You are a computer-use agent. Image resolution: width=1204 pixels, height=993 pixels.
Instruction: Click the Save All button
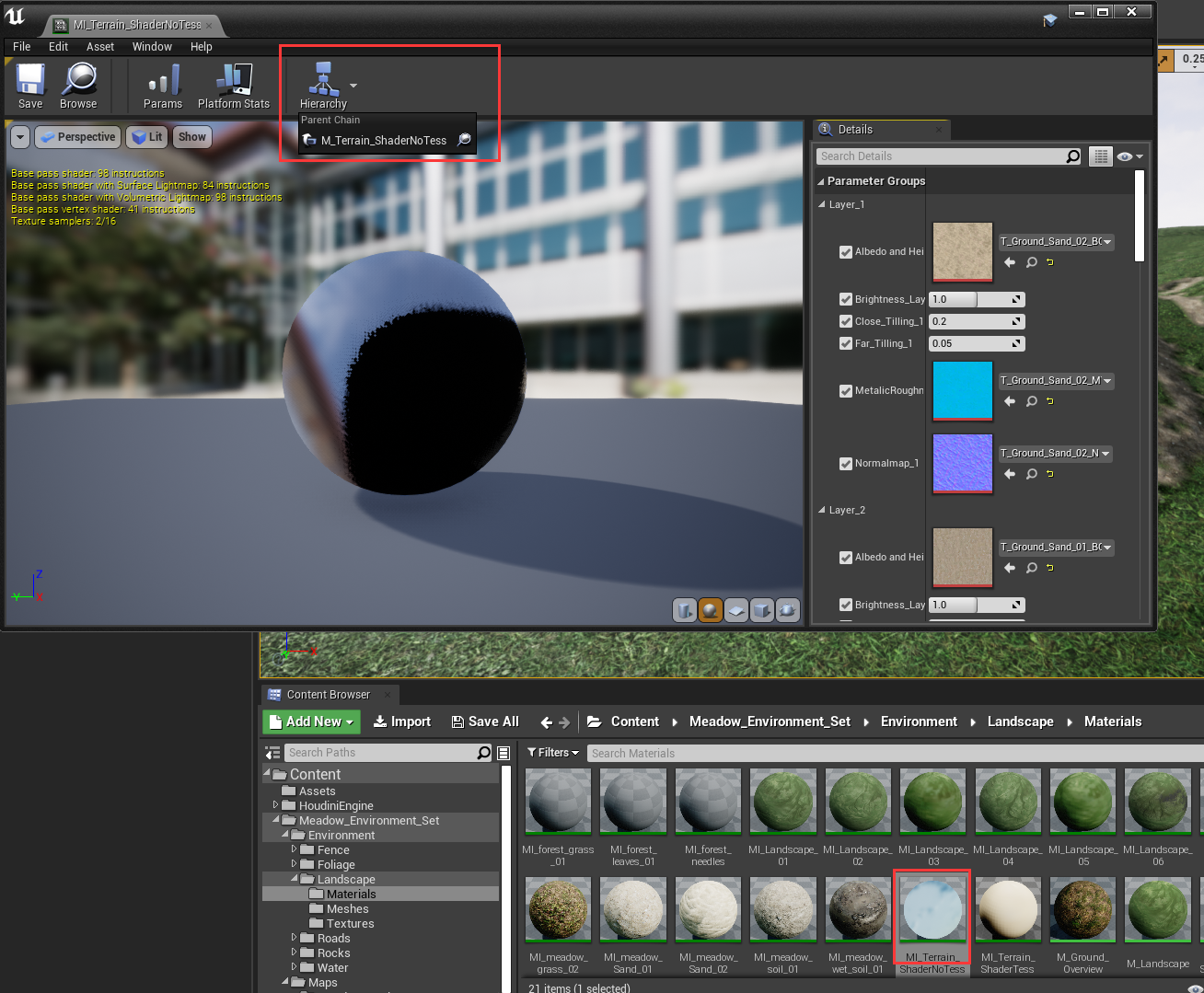[x=485, y=722]
